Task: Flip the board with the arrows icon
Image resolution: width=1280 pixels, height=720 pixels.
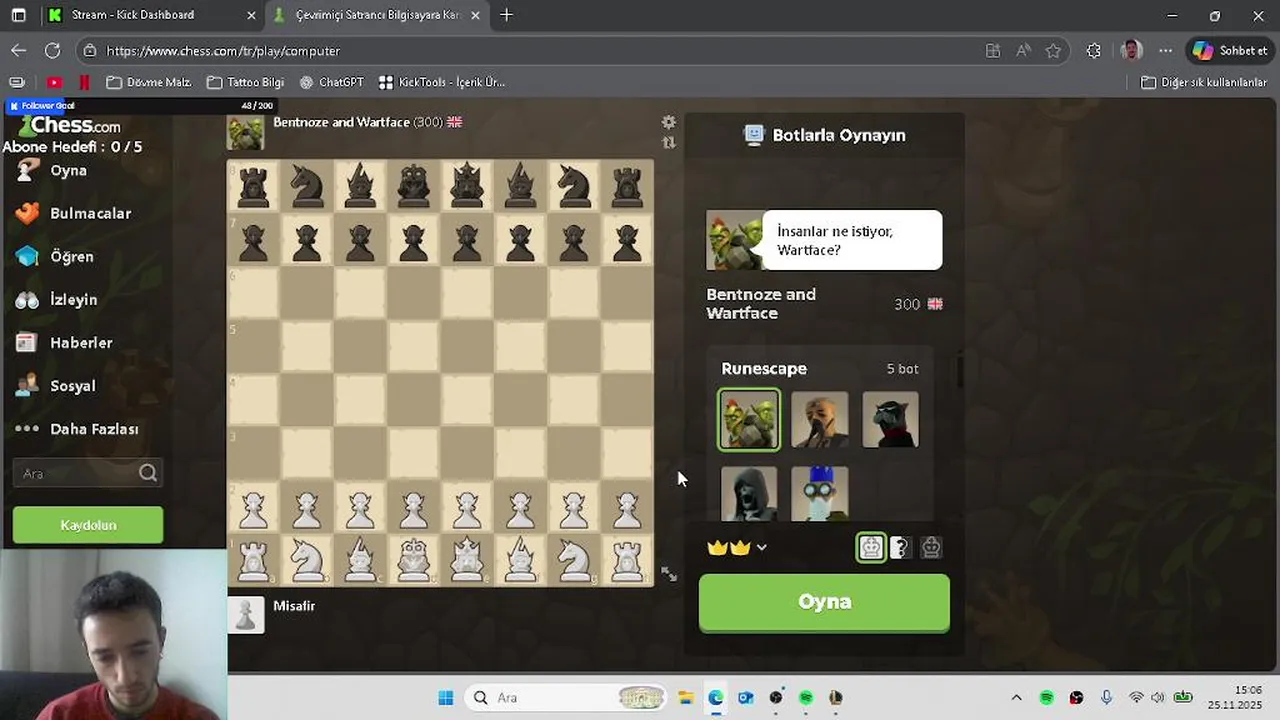Action: pyautogui.click(x=669, y=143)
